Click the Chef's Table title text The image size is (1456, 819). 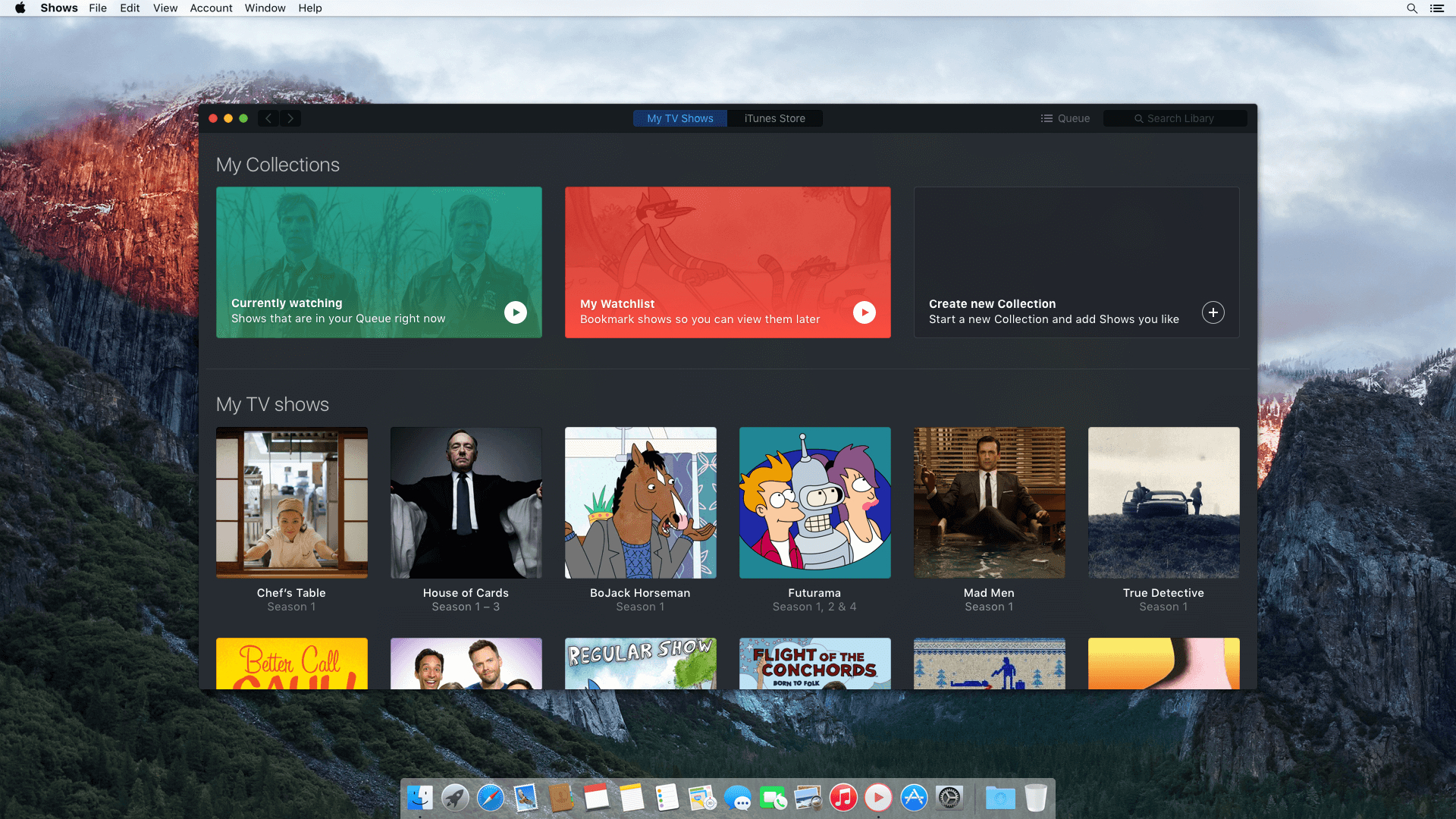click(291, 593)
